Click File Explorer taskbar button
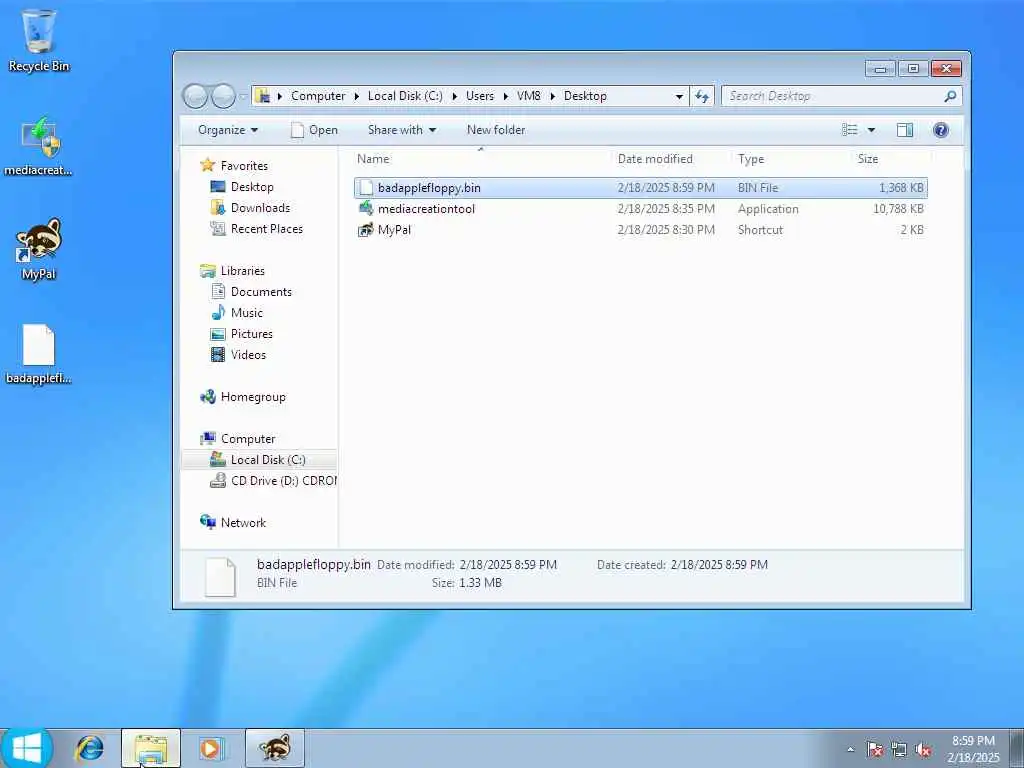 151,748
